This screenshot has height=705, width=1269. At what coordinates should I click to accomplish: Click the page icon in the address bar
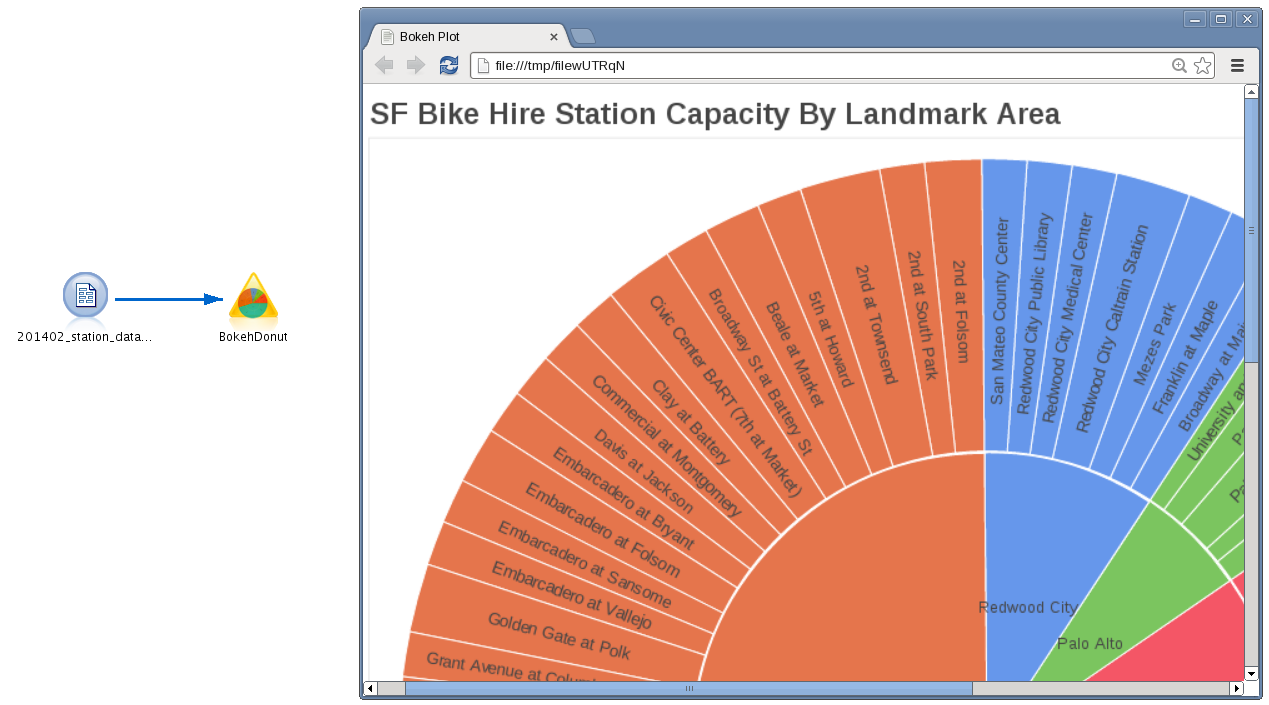tap(483, 66)
